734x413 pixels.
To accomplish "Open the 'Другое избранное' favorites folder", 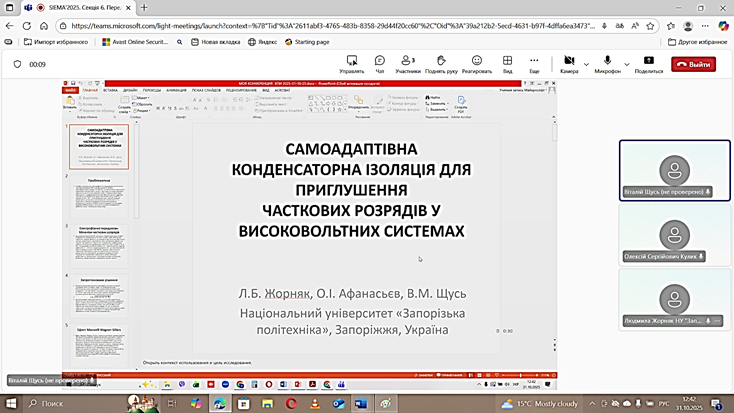I will (697, 42).
